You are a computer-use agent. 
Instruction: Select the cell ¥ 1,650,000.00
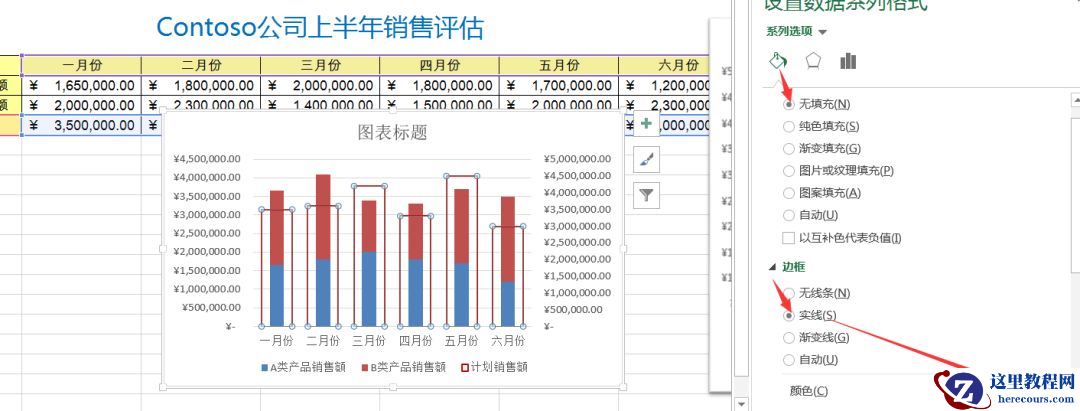point(81,85)
